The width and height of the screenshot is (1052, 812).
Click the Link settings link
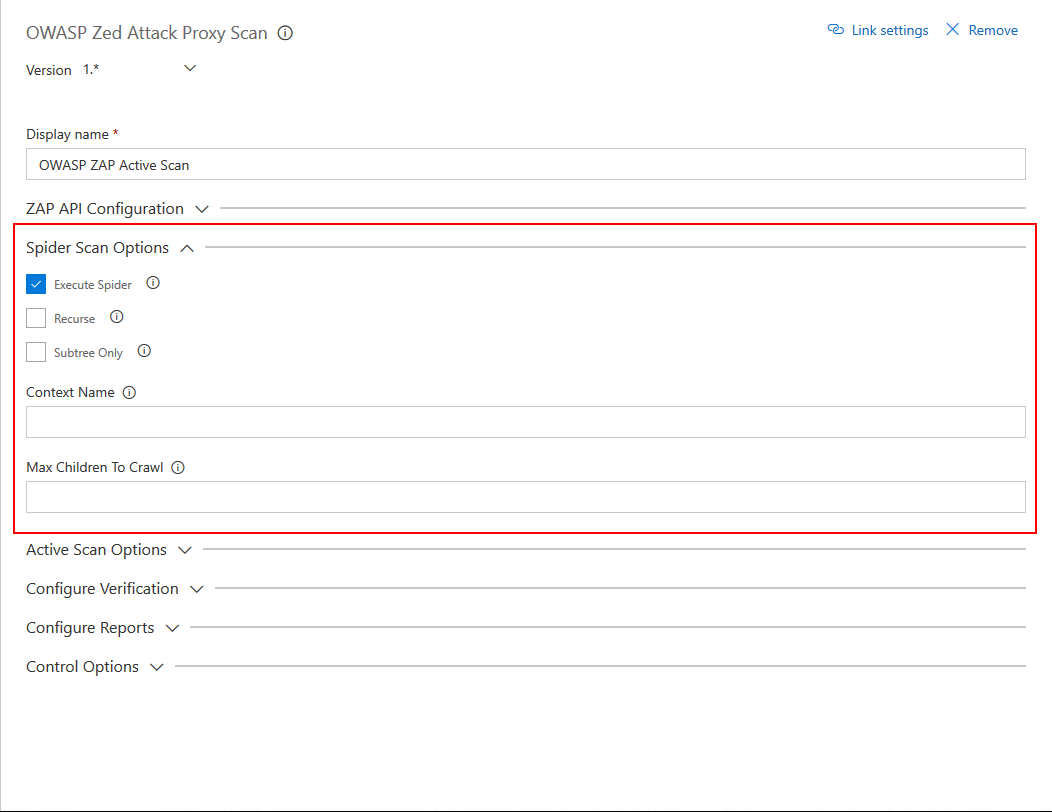890,30
